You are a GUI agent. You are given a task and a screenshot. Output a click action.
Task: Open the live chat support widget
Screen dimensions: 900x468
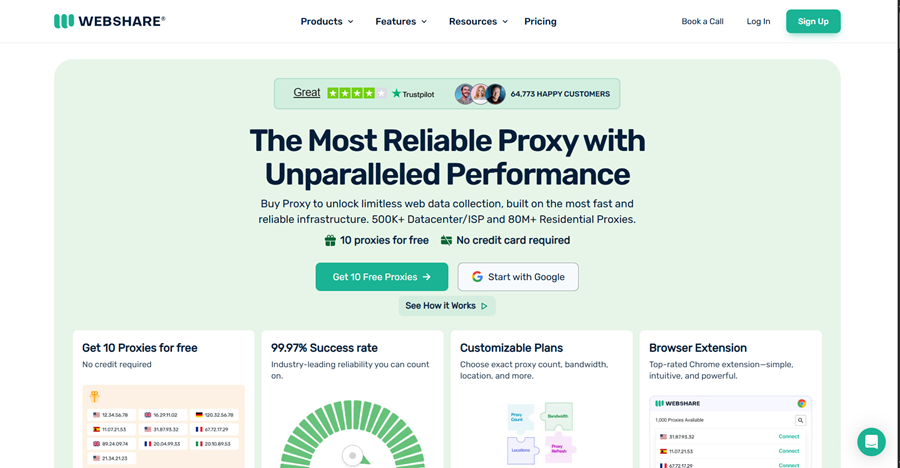(871, 442)
